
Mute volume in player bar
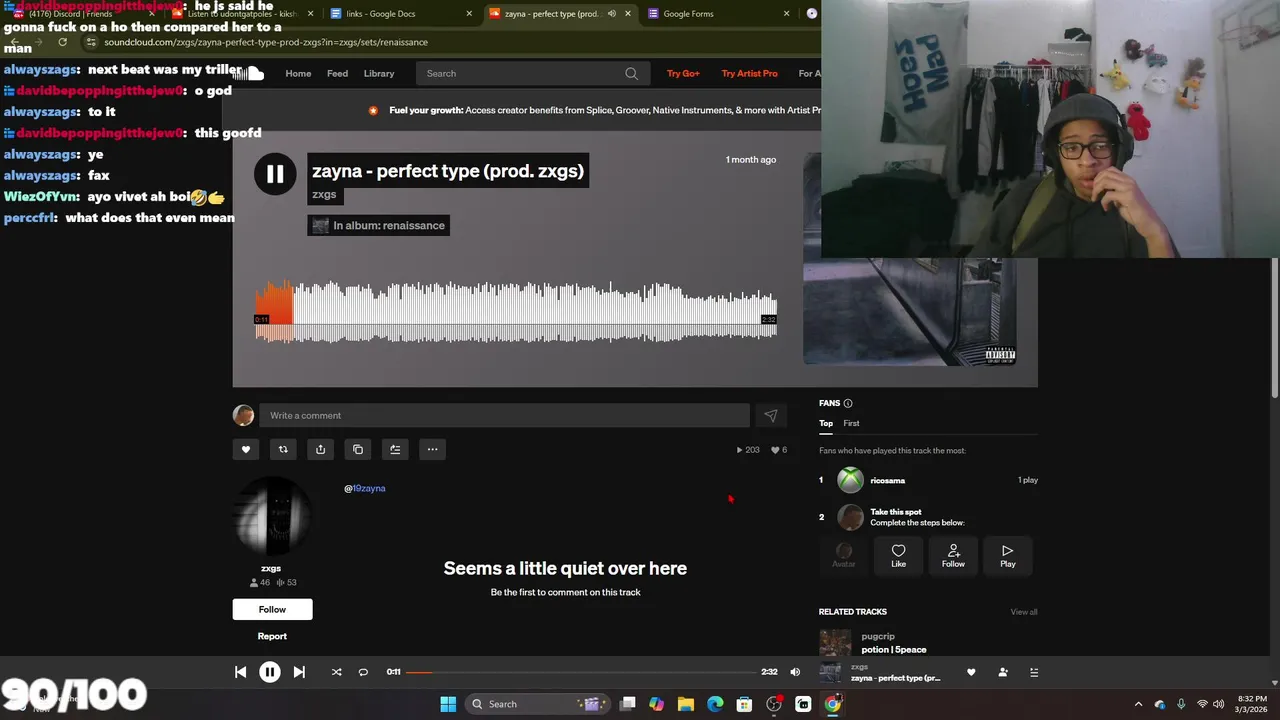coord(795,672)
